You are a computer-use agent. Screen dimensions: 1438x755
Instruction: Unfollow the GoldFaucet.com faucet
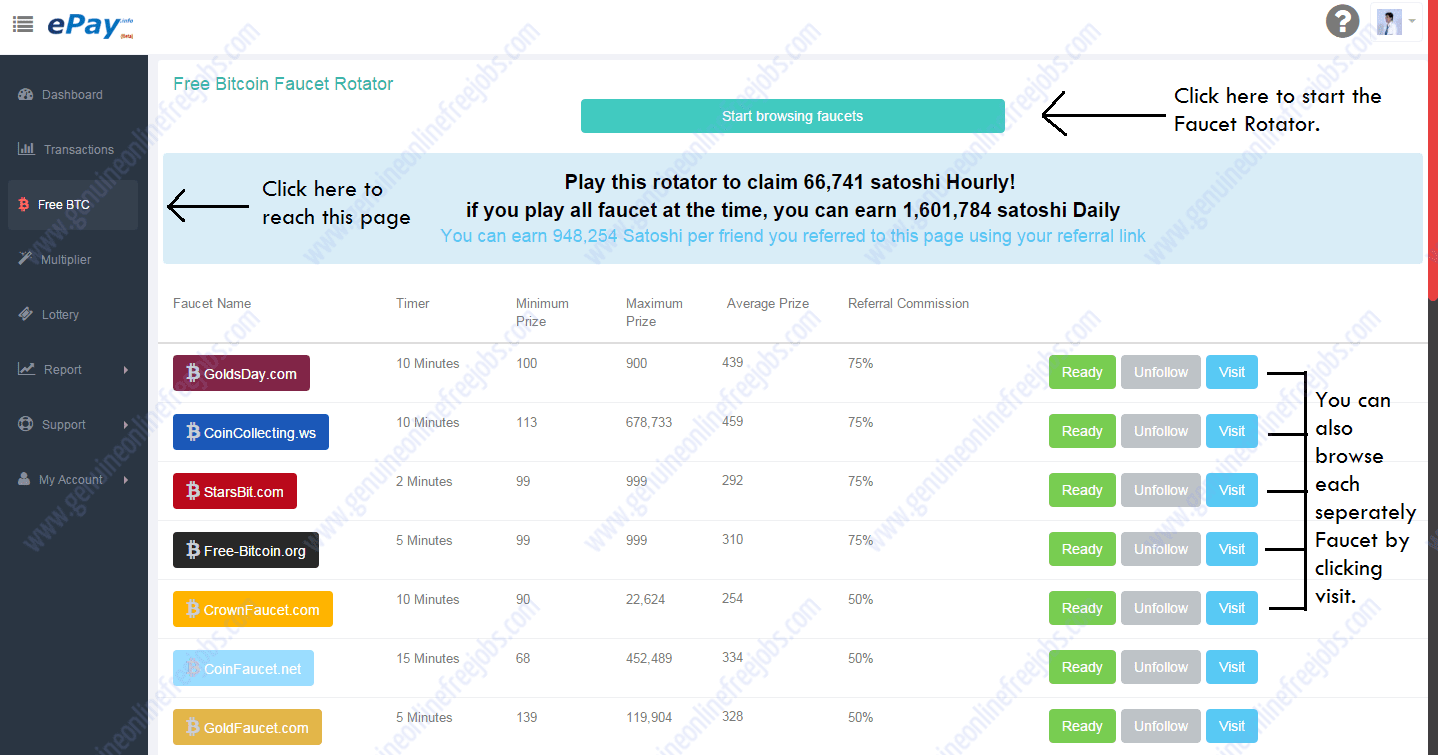(1161, 726)
